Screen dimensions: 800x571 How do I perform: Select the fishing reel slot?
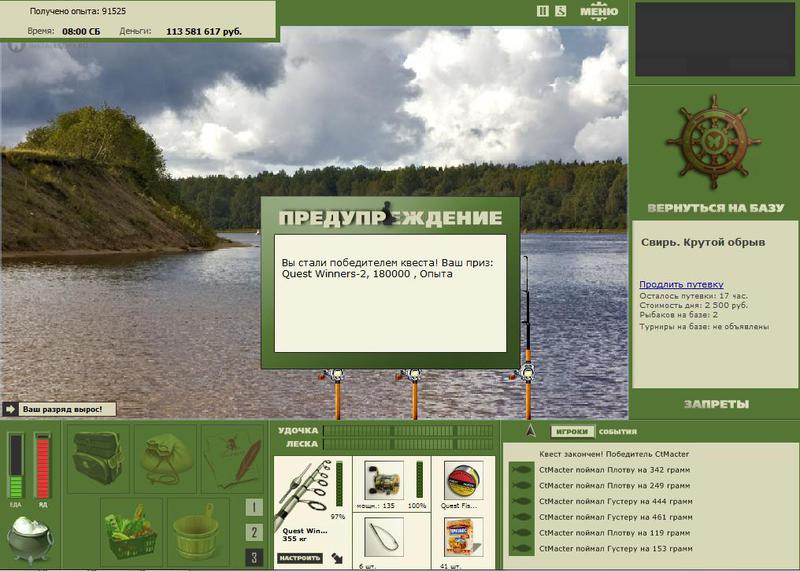384,480
